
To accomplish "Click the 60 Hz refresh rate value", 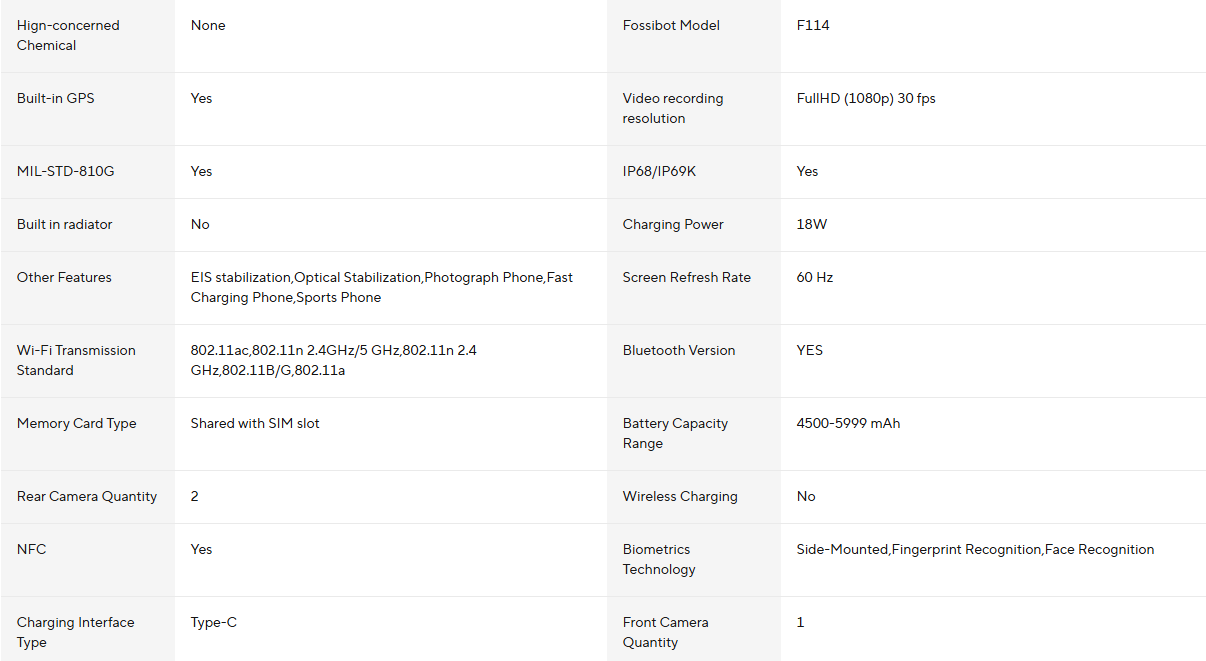I will click(815, 278).
